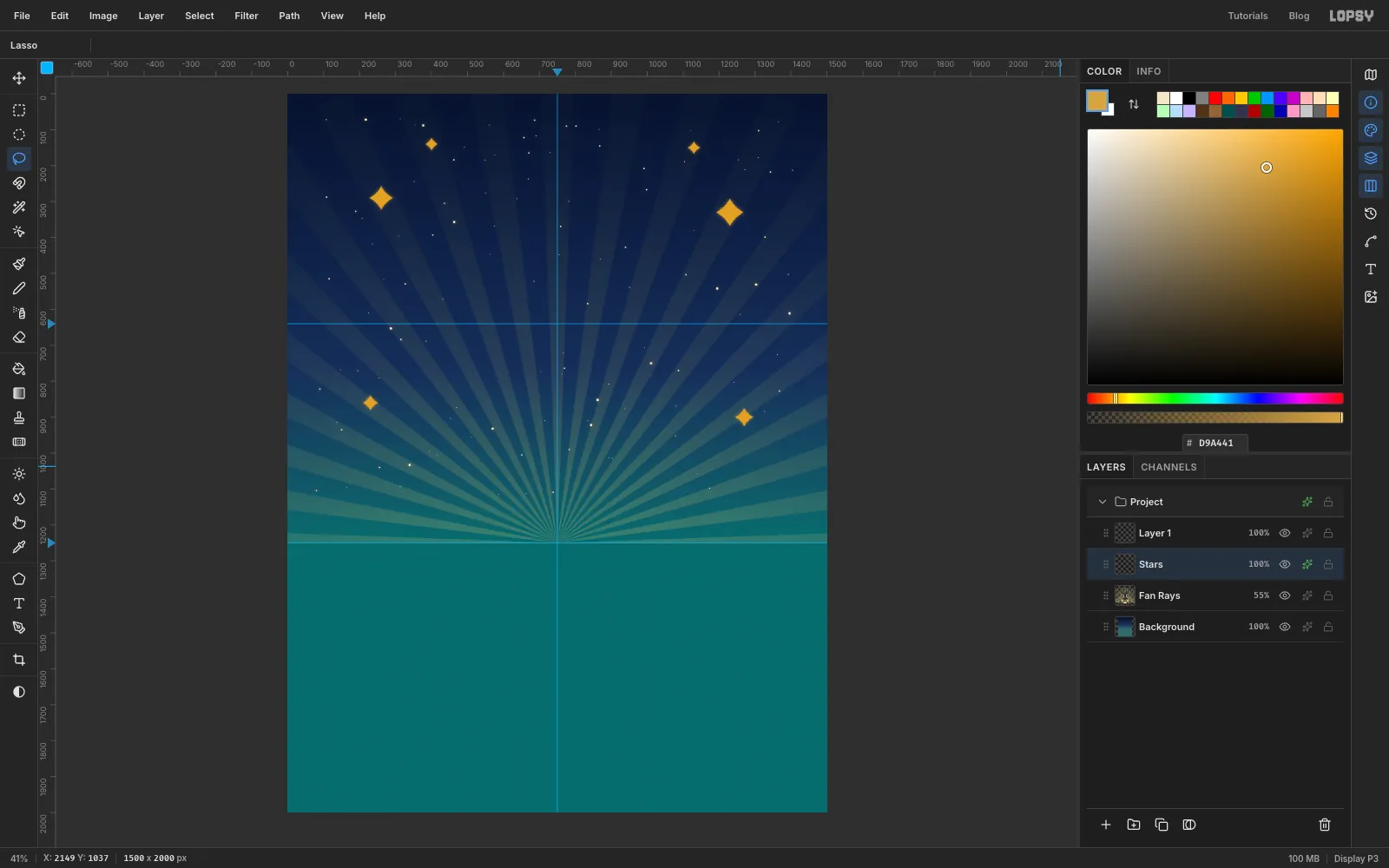
Task: Select the Eyedropper tool
Action: (x=19, y=547)
